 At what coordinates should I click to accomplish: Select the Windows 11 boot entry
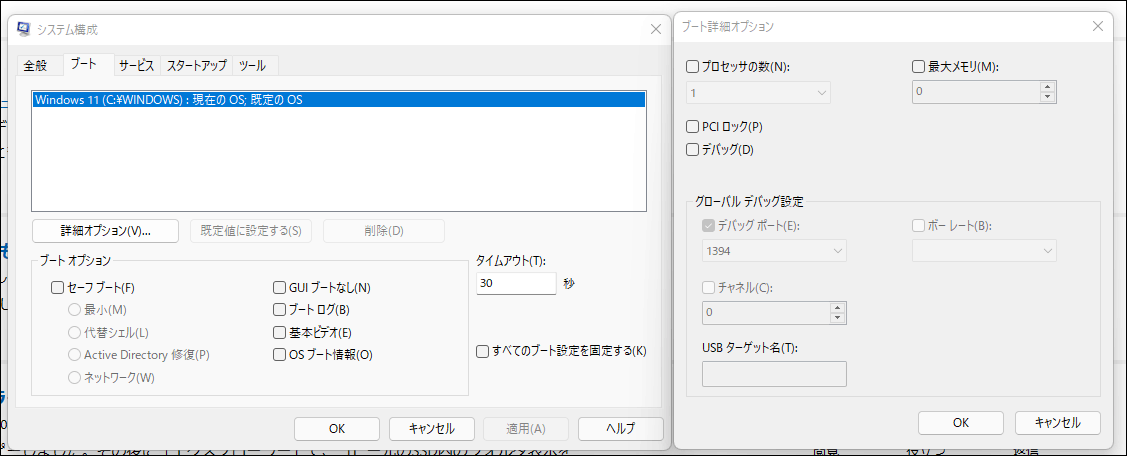(339, 100)
